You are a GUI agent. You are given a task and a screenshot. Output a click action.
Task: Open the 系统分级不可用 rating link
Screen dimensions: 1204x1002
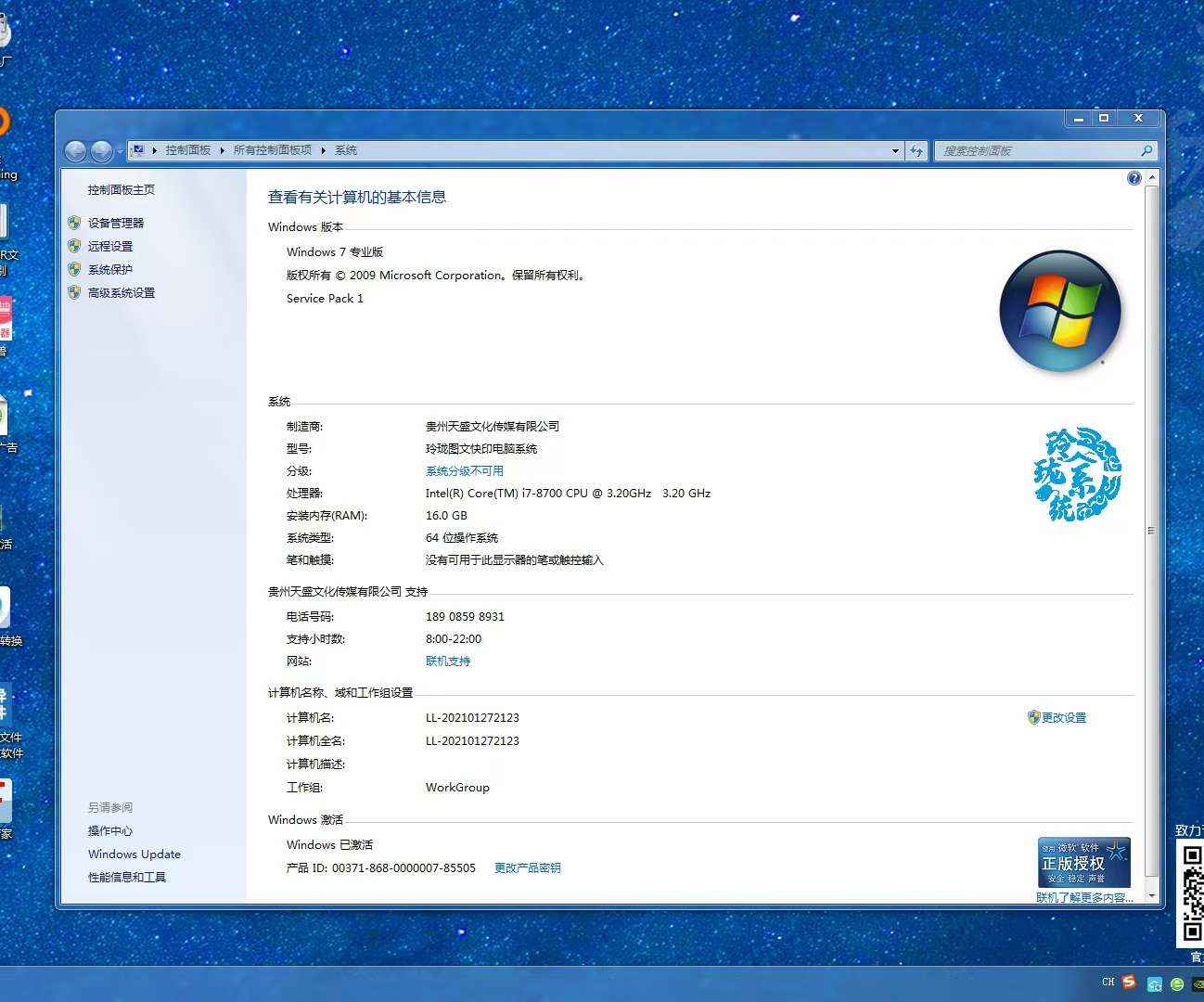(465, 471)
